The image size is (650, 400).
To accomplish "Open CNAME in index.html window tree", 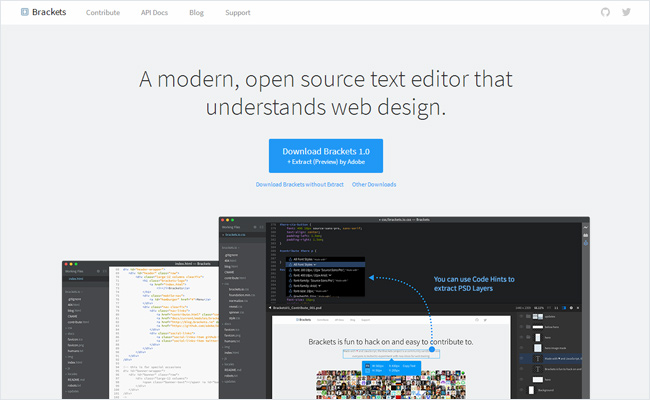I will click(73, 316).
